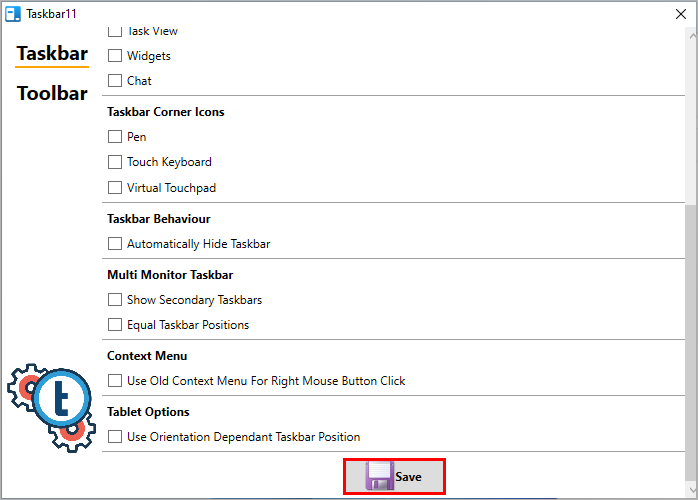Enable Automatically Hide Taskbar
698x500 pixels.
[115, 244]
